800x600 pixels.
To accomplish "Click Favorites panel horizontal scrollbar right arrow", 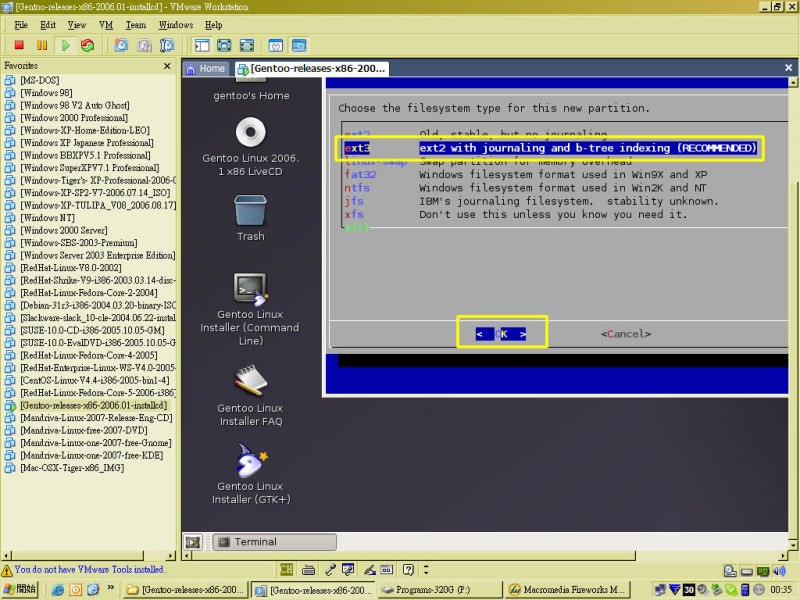I will 171,555.
